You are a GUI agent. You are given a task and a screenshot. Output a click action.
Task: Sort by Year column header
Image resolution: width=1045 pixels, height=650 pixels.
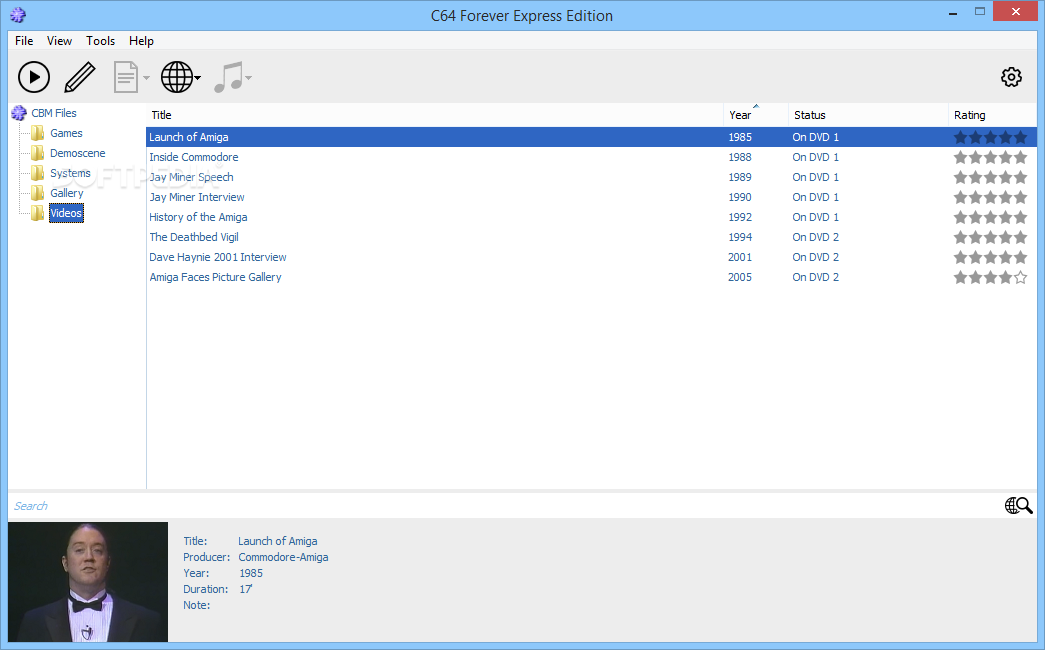[x=756, y=115]
